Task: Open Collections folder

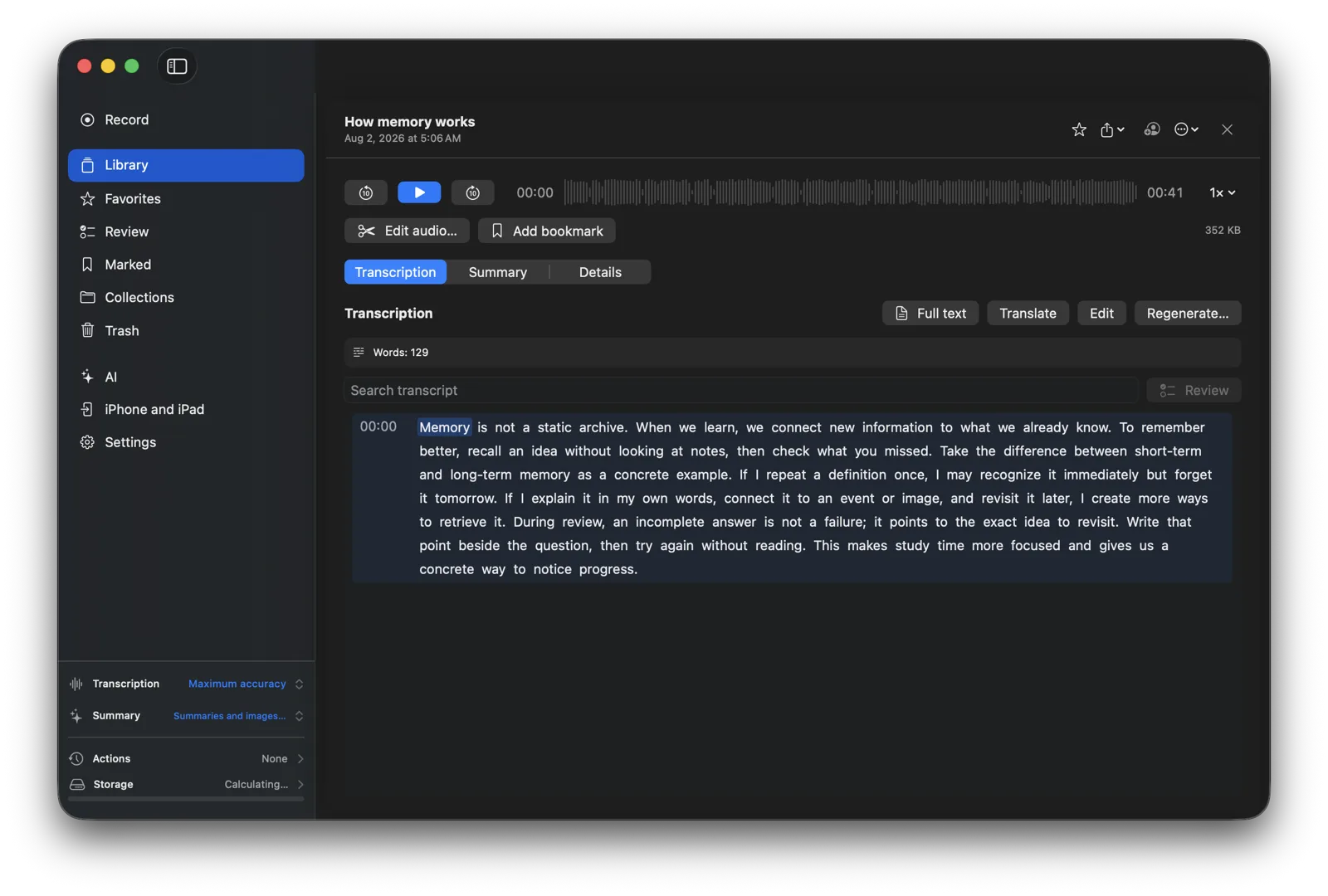Action: [186, 297]
